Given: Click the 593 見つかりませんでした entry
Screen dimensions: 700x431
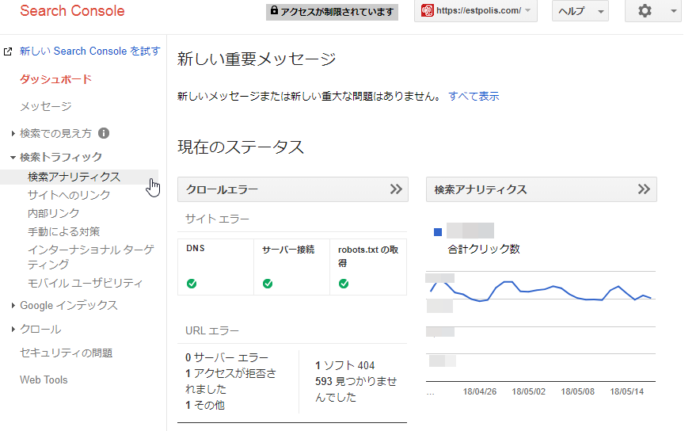Looking at the screenshot, I should [x=356, y=389].
